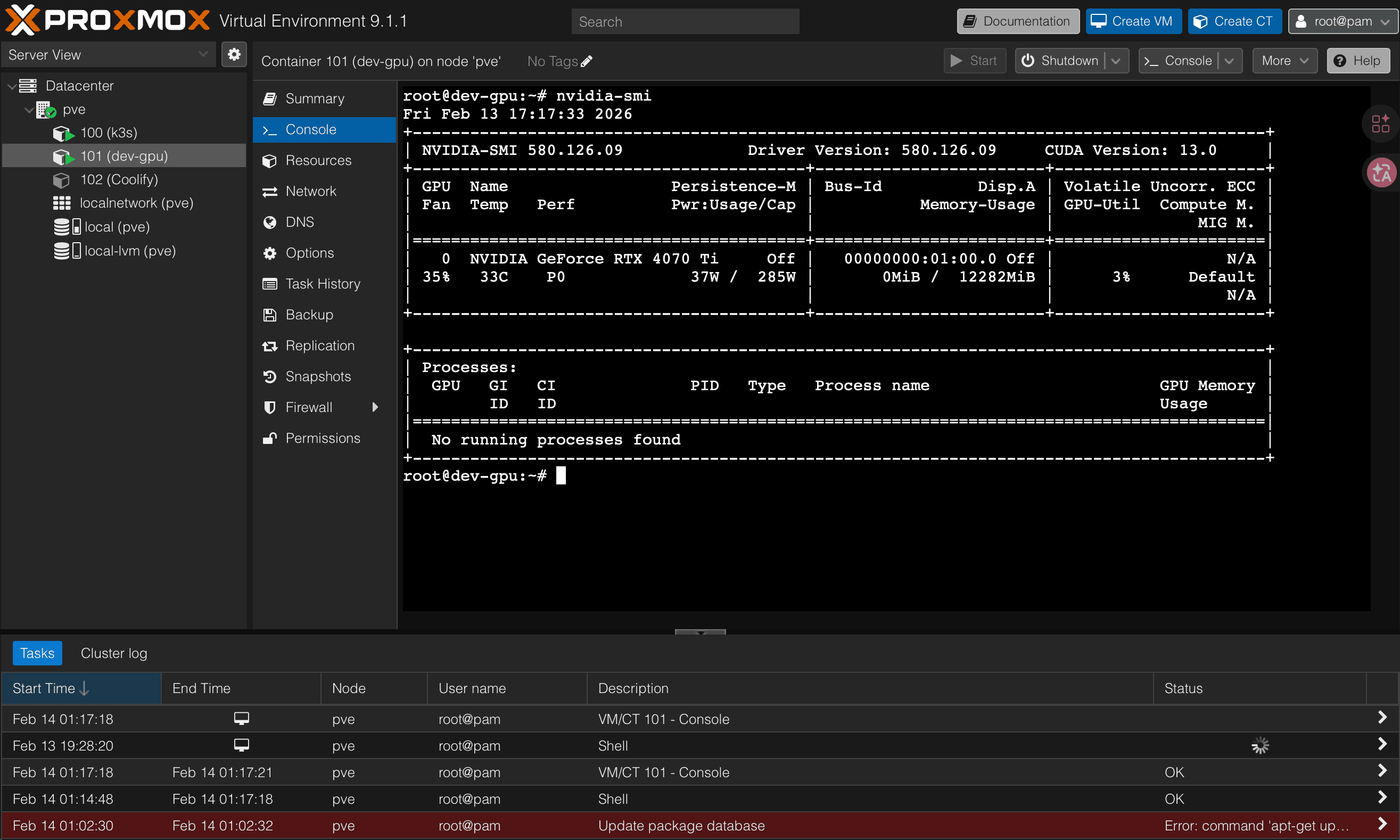Viewport: 1400px width, 840px height.
Task: Collapse the bottom log panel handle
Action: [700, 632]
